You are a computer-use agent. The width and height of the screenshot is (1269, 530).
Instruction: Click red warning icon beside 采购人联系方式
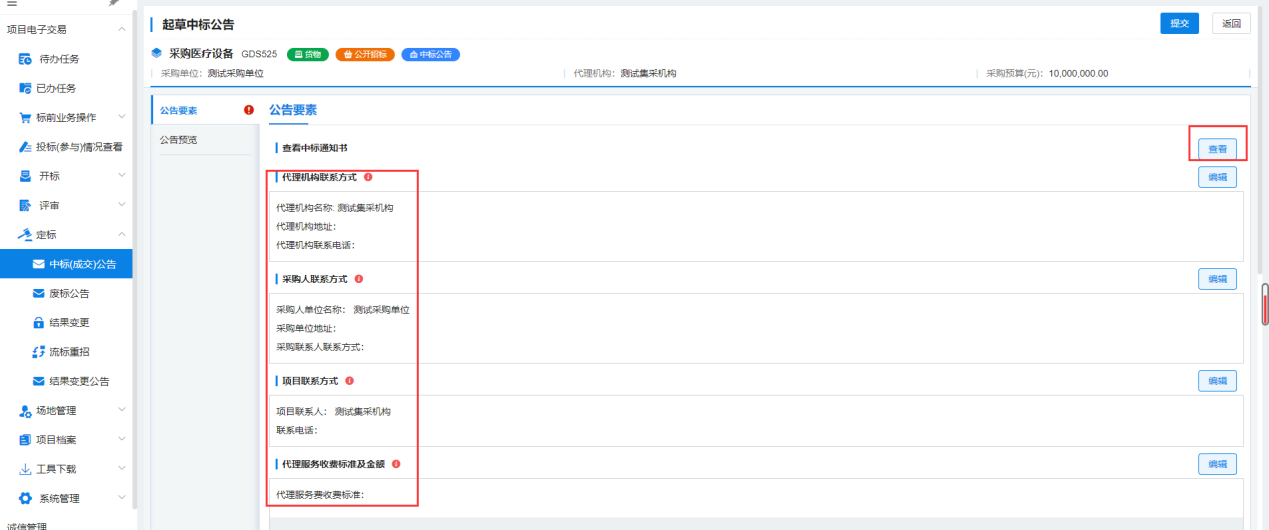click(x=359, y=279)
